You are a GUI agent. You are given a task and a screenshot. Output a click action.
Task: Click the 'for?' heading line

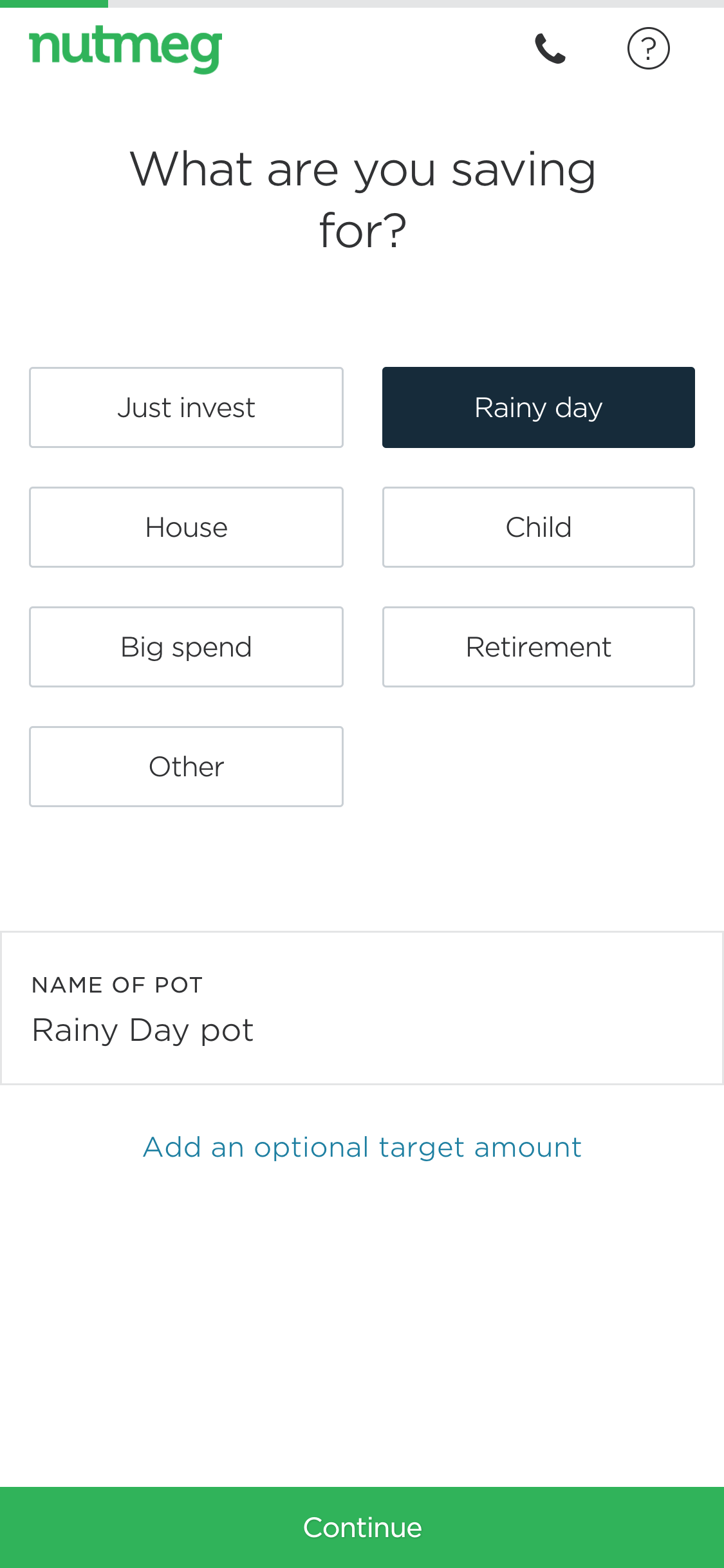coord(362,230)
